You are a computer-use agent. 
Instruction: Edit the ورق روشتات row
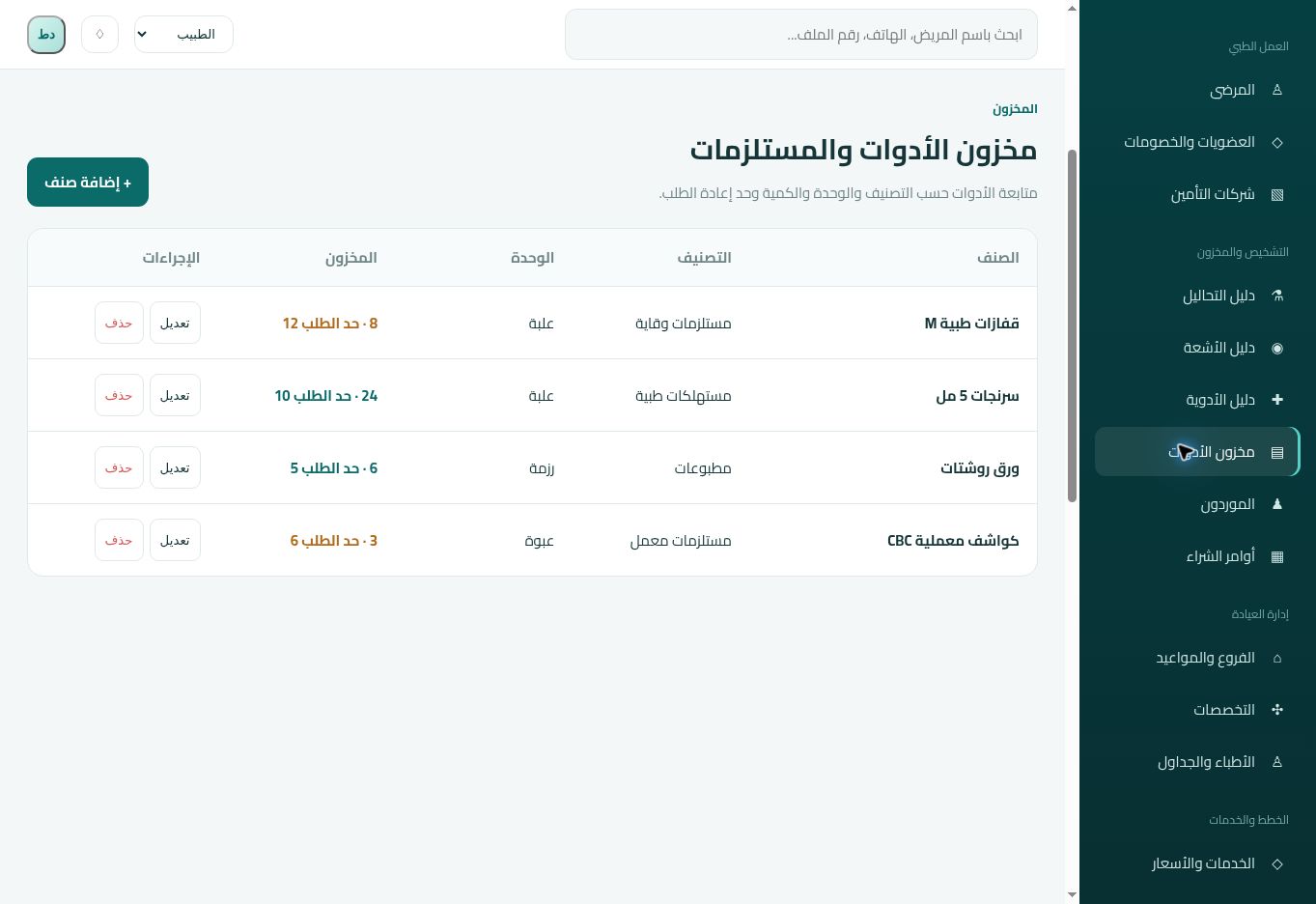175,467
